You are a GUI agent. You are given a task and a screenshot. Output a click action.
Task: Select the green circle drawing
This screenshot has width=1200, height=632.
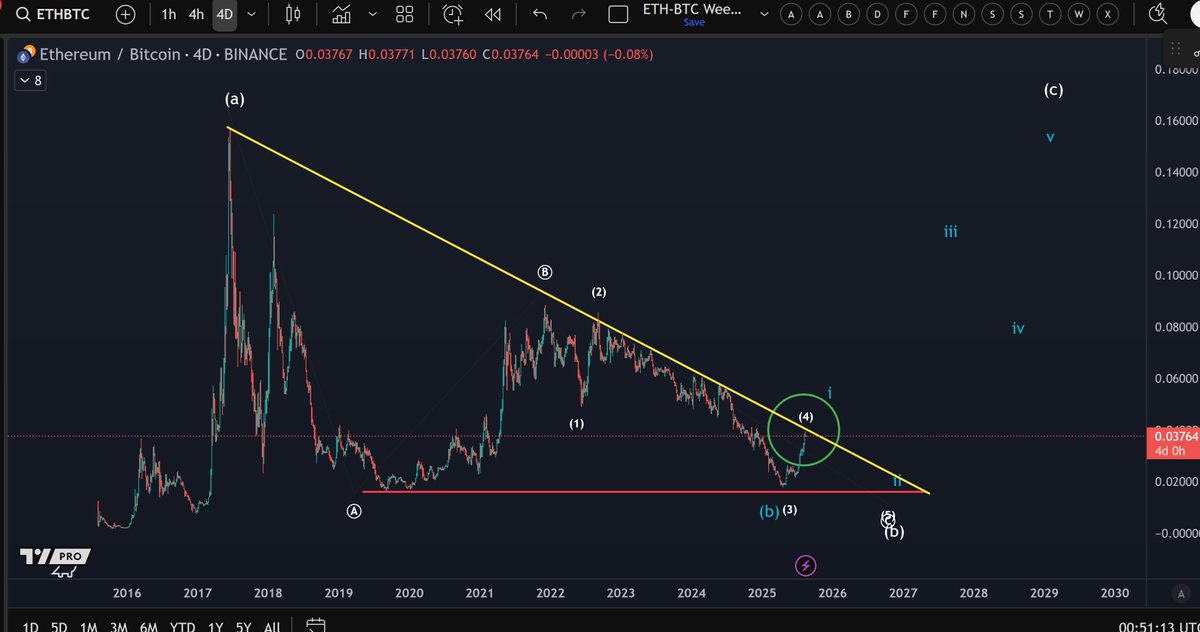pyautogui.click(x=803, y=430)
